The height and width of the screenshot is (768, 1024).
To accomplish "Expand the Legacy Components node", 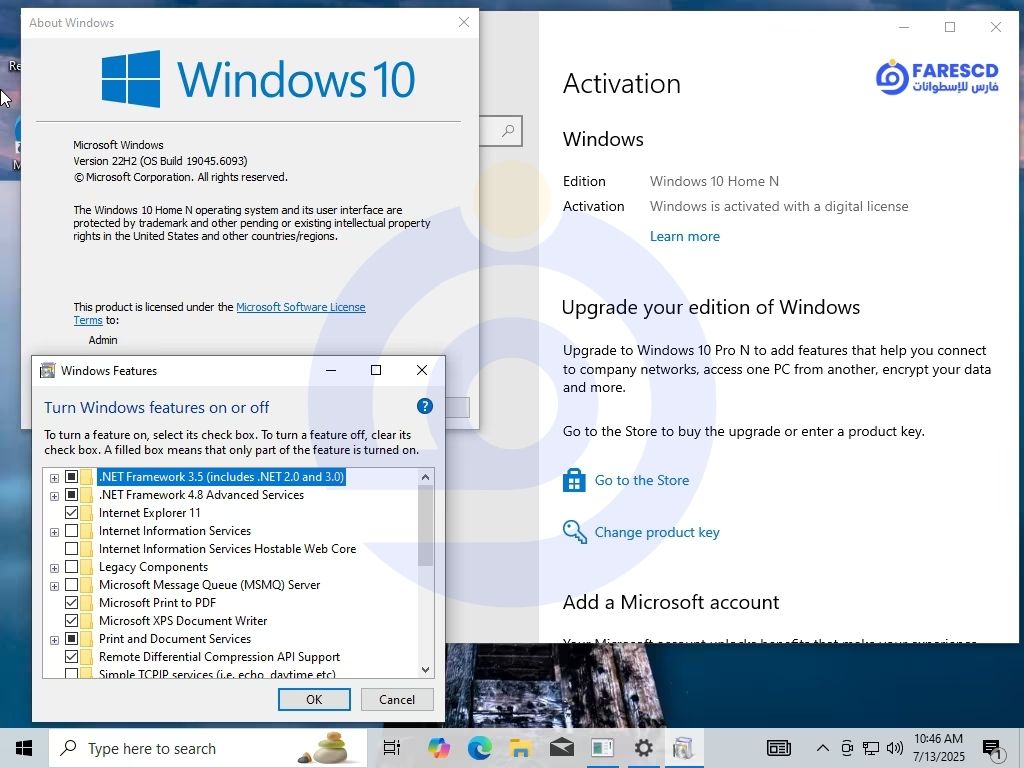I will 54,568.
